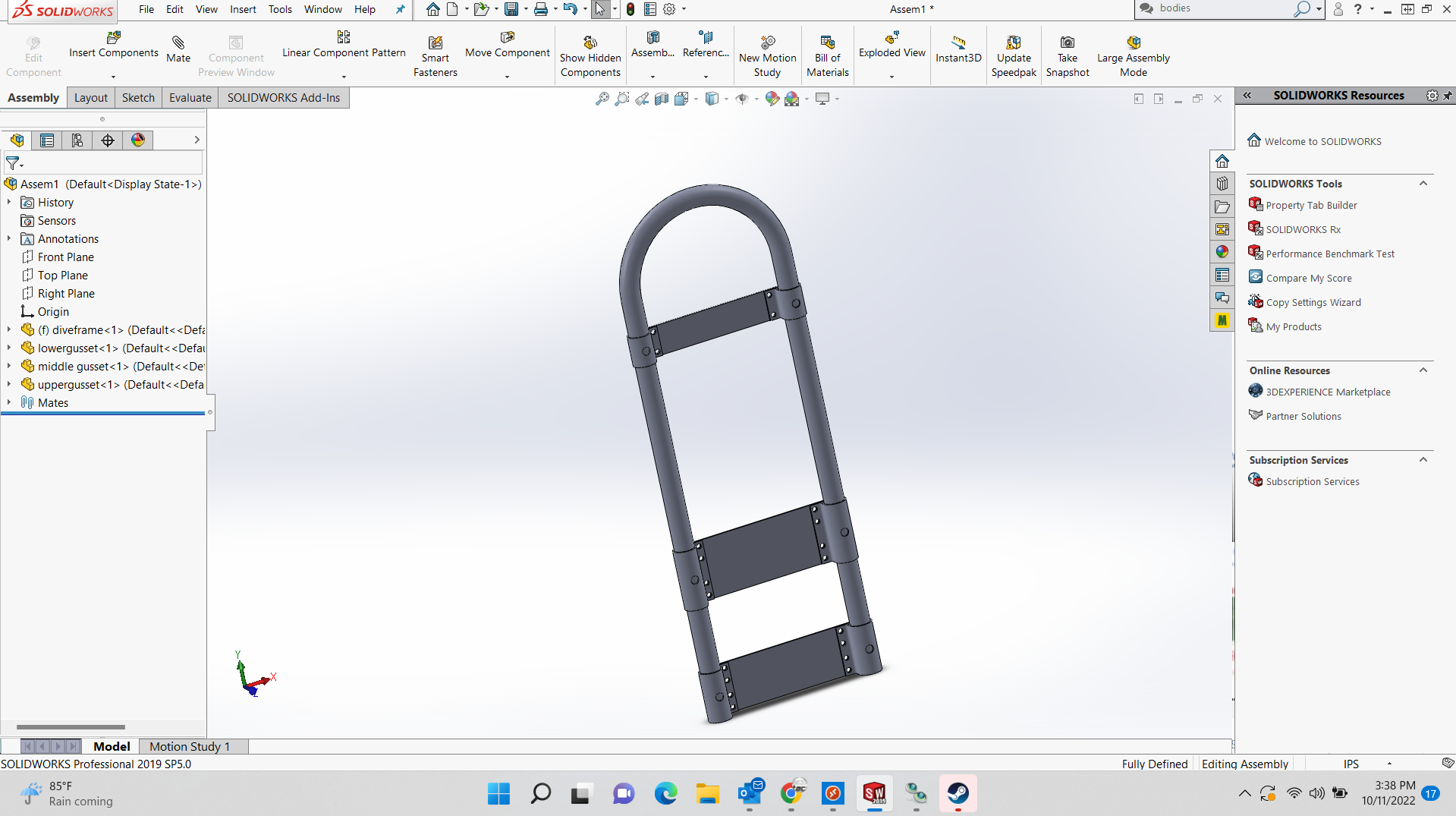1456x816 pixels.
Task: Open Insert Components dropdown arrow
Action: pyautogui.click(x=113, y=77)
